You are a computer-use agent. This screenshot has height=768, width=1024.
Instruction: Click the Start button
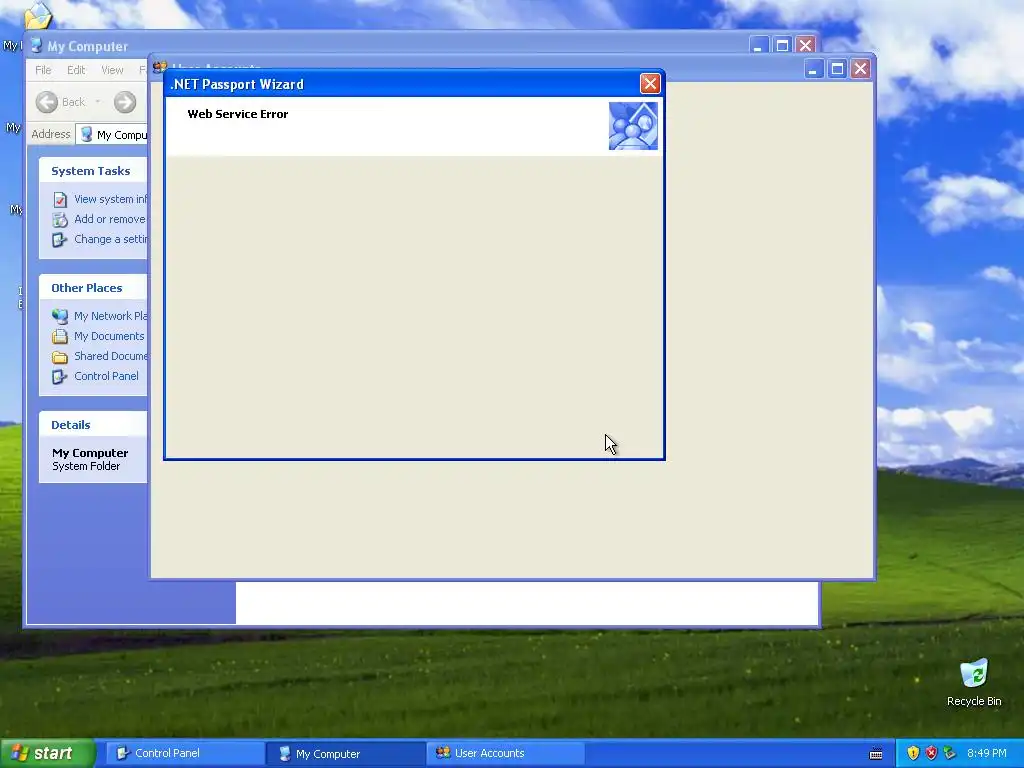pyautogui.click(x=47, y=753)
